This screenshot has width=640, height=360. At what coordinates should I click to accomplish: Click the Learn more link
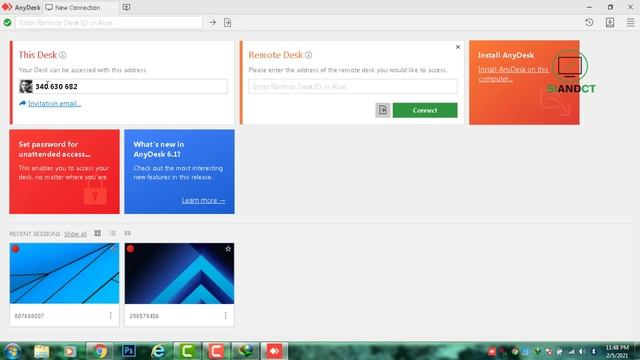203,200
